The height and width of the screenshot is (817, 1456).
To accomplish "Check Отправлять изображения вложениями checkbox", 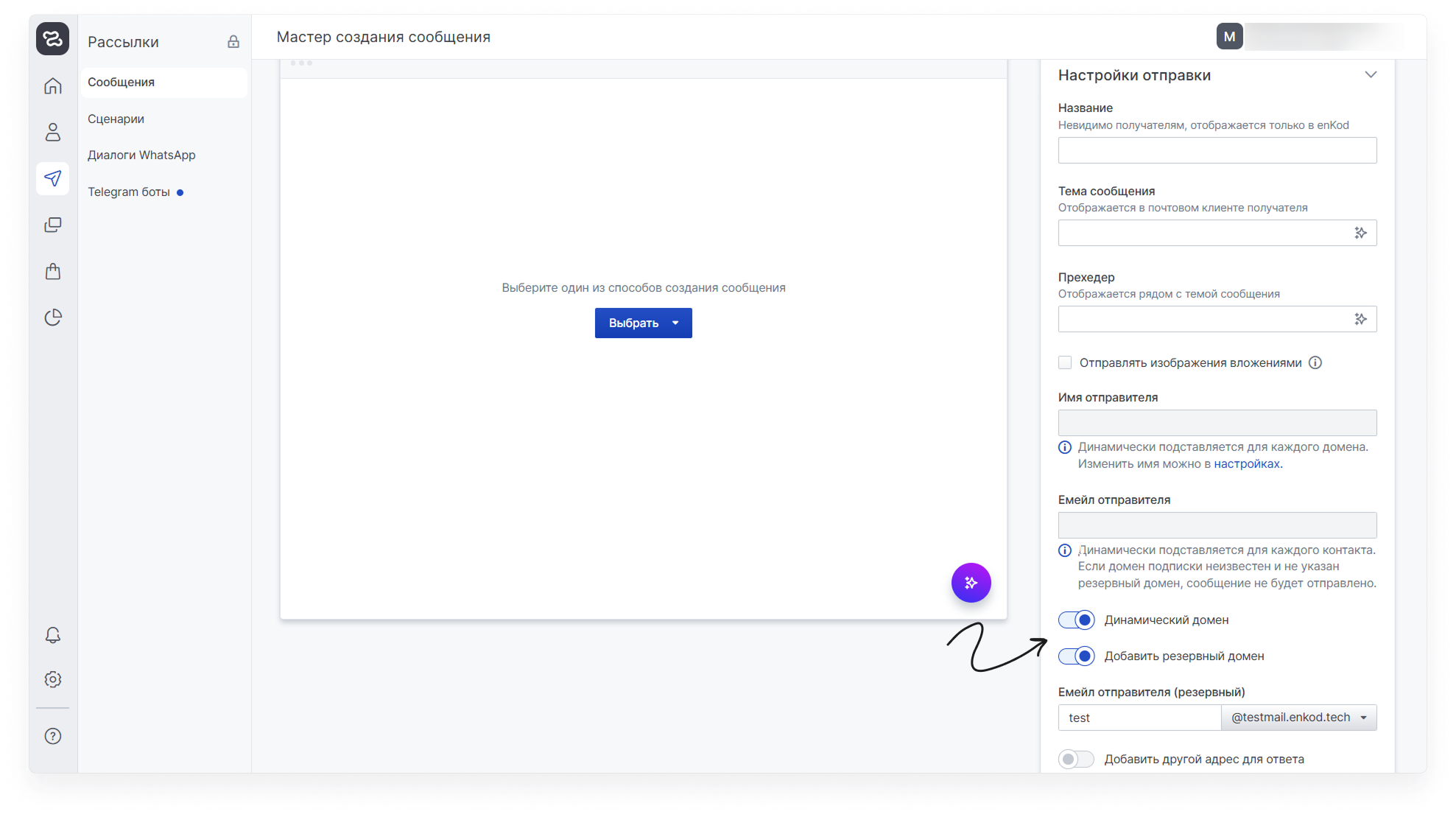I will click(1065, 362).
